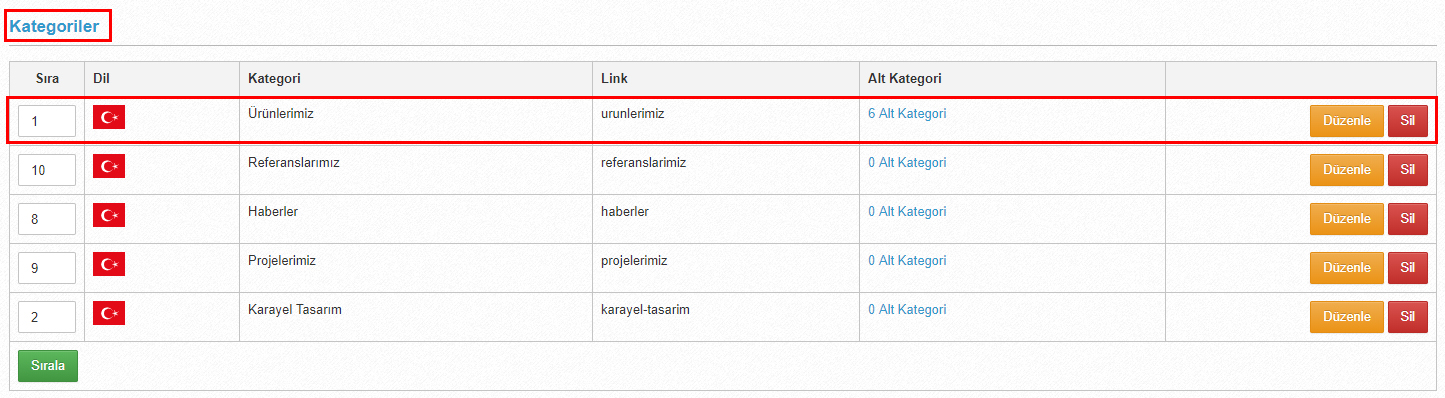Image resolution: width=1445 pixels, height=398 pixels.
Task: Click the Turkish flag in Projelerimiz row
Action: (x=109, y=265)
